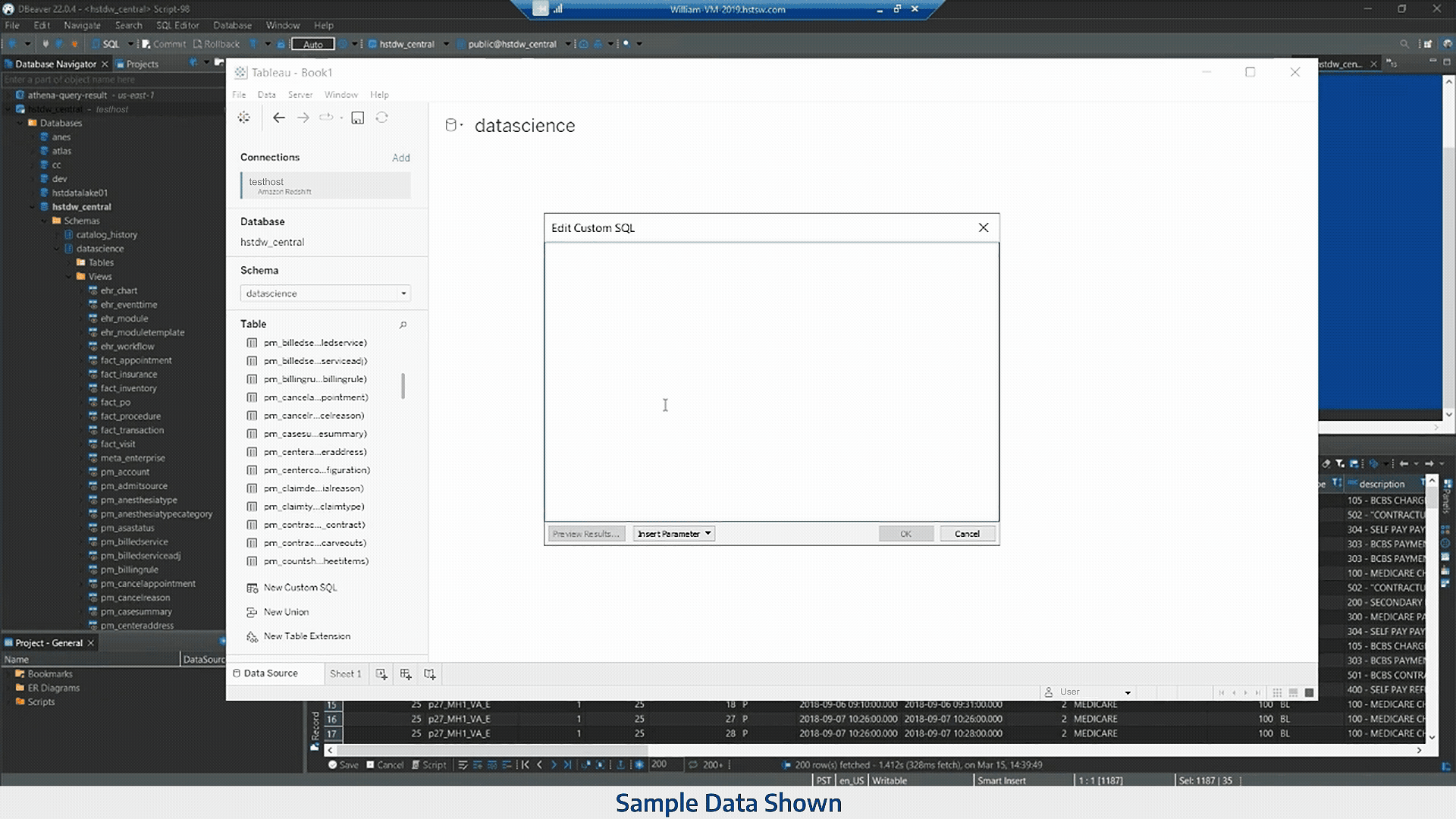
Task: Click the New Union icon
Action: point(253,612)
